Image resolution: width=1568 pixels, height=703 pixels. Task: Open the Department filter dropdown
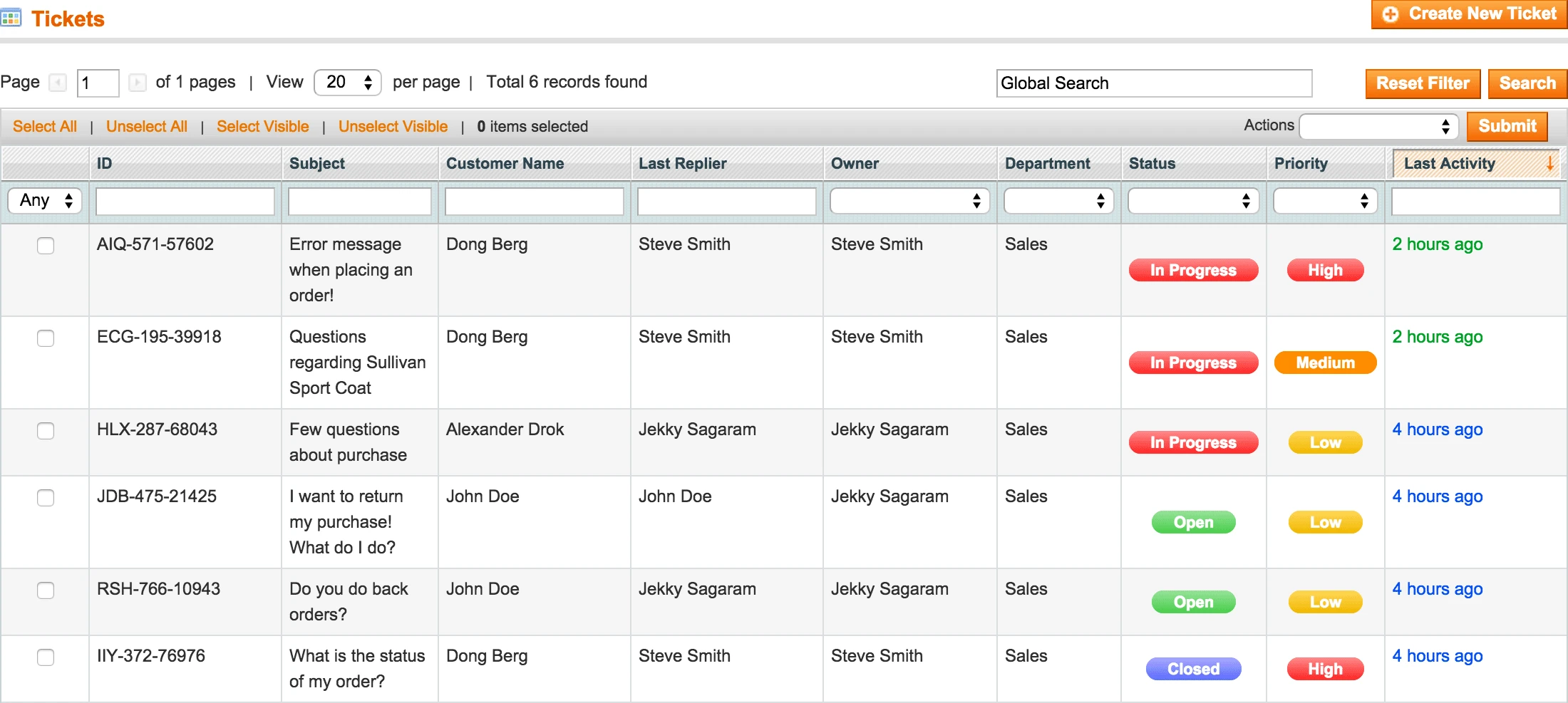pyautogui.click(x=1057, y=200)
